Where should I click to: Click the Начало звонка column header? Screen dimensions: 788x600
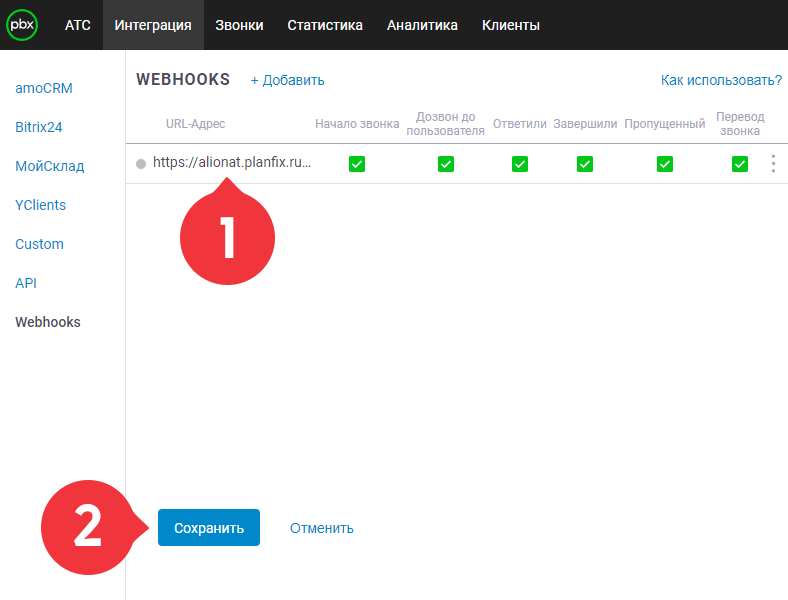(357, 124)
